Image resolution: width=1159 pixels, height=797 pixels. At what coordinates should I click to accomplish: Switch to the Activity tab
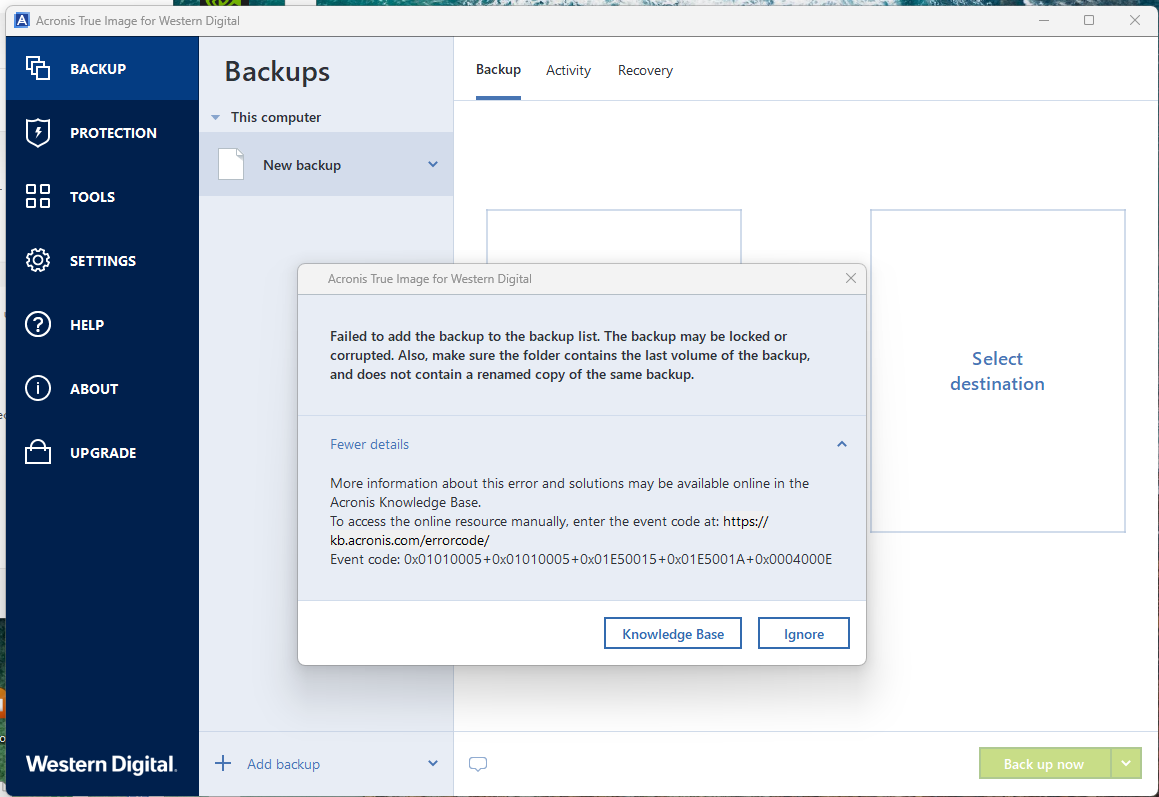coord(568,70)
